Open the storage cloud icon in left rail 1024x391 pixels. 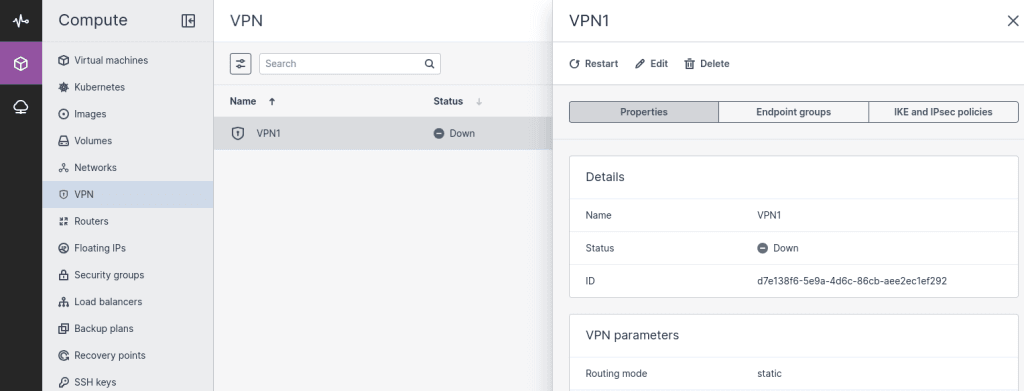(x=21, y=106)
